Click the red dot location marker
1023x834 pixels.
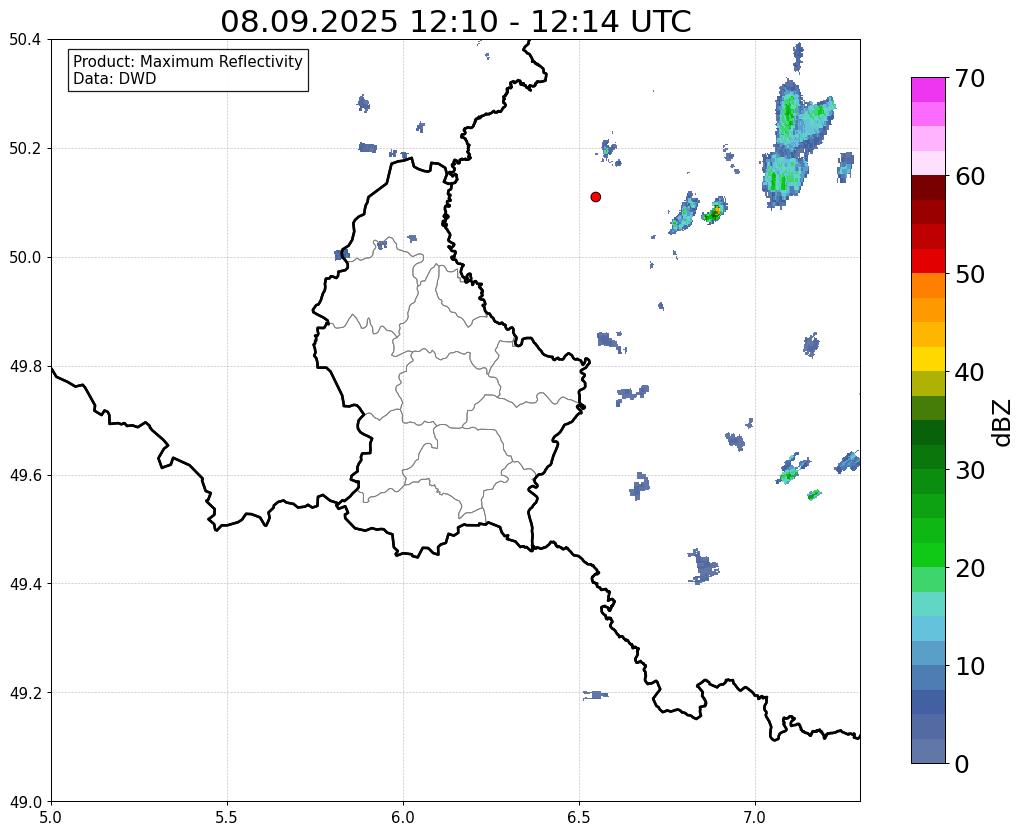pyautogui.click(x=596, y=197)
